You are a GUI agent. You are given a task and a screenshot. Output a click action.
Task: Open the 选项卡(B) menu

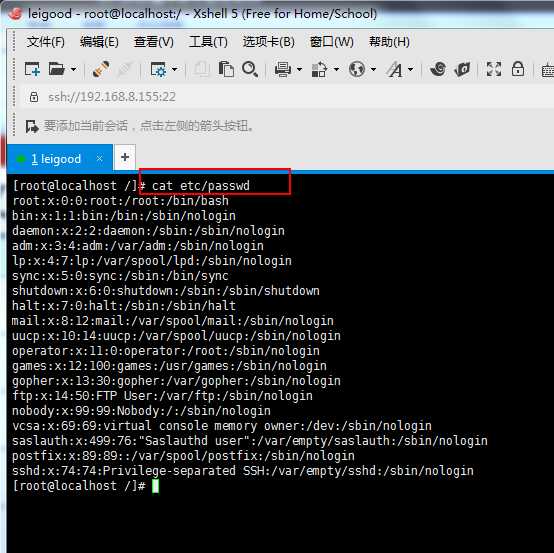269,42
